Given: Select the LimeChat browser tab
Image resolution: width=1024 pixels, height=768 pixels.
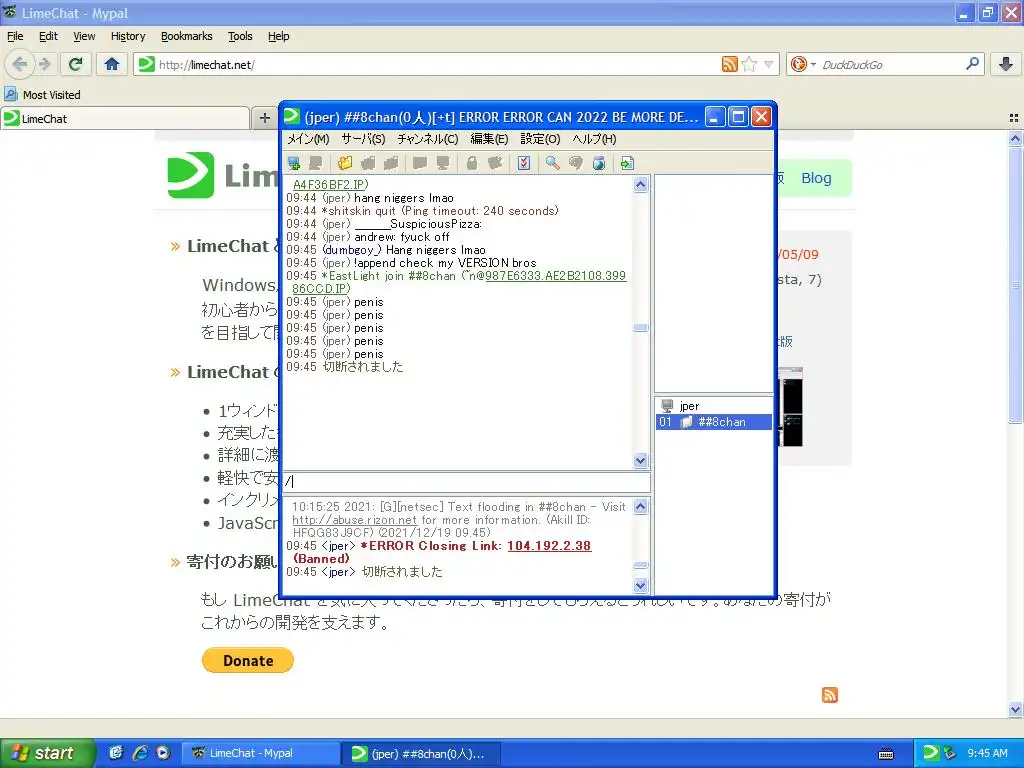Looking at the screenshot, I should [x=125, y=118].
